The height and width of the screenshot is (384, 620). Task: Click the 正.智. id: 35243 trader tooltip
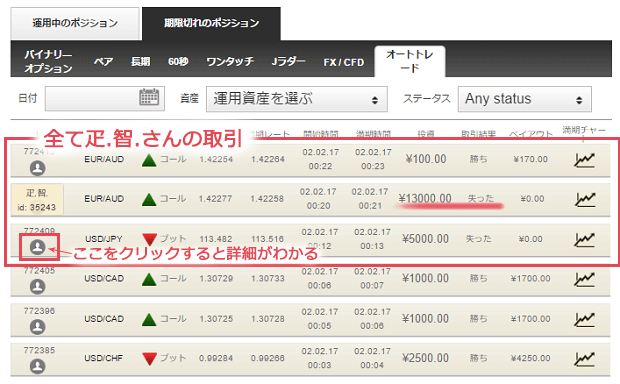[x=37, y=199]
